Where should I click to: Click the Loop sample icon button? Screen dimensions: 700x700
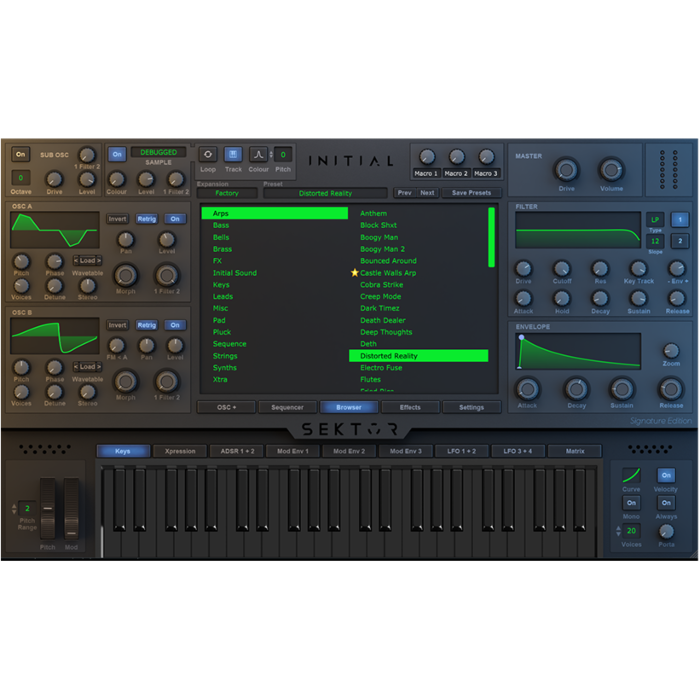point(208,154)
